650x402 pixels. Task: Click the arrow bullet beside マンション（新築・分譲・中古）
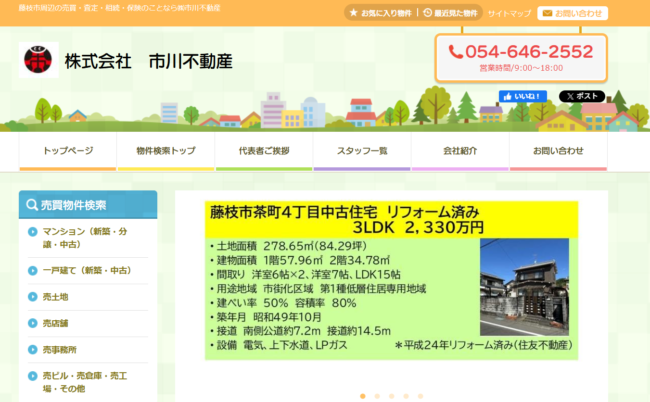tap(32, 232)
